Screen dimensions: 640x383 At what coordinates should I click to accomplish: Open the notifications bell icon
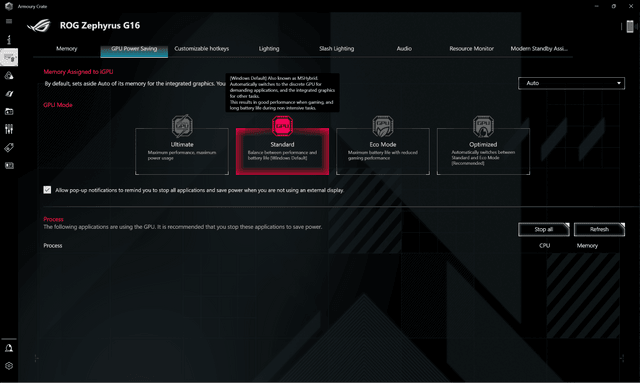pyautogui.click(x=9, y=348)
